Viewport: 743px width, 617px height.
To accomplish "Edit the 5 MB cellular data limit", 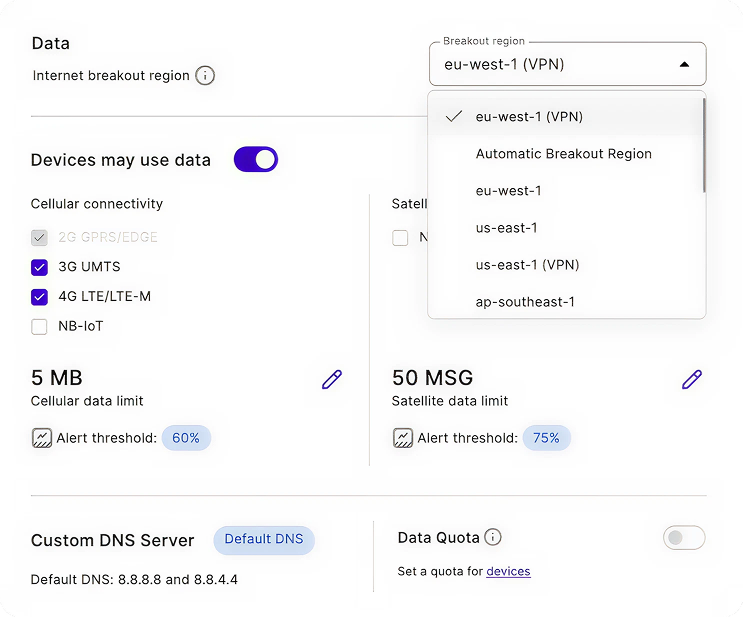I will pos(332,379).
